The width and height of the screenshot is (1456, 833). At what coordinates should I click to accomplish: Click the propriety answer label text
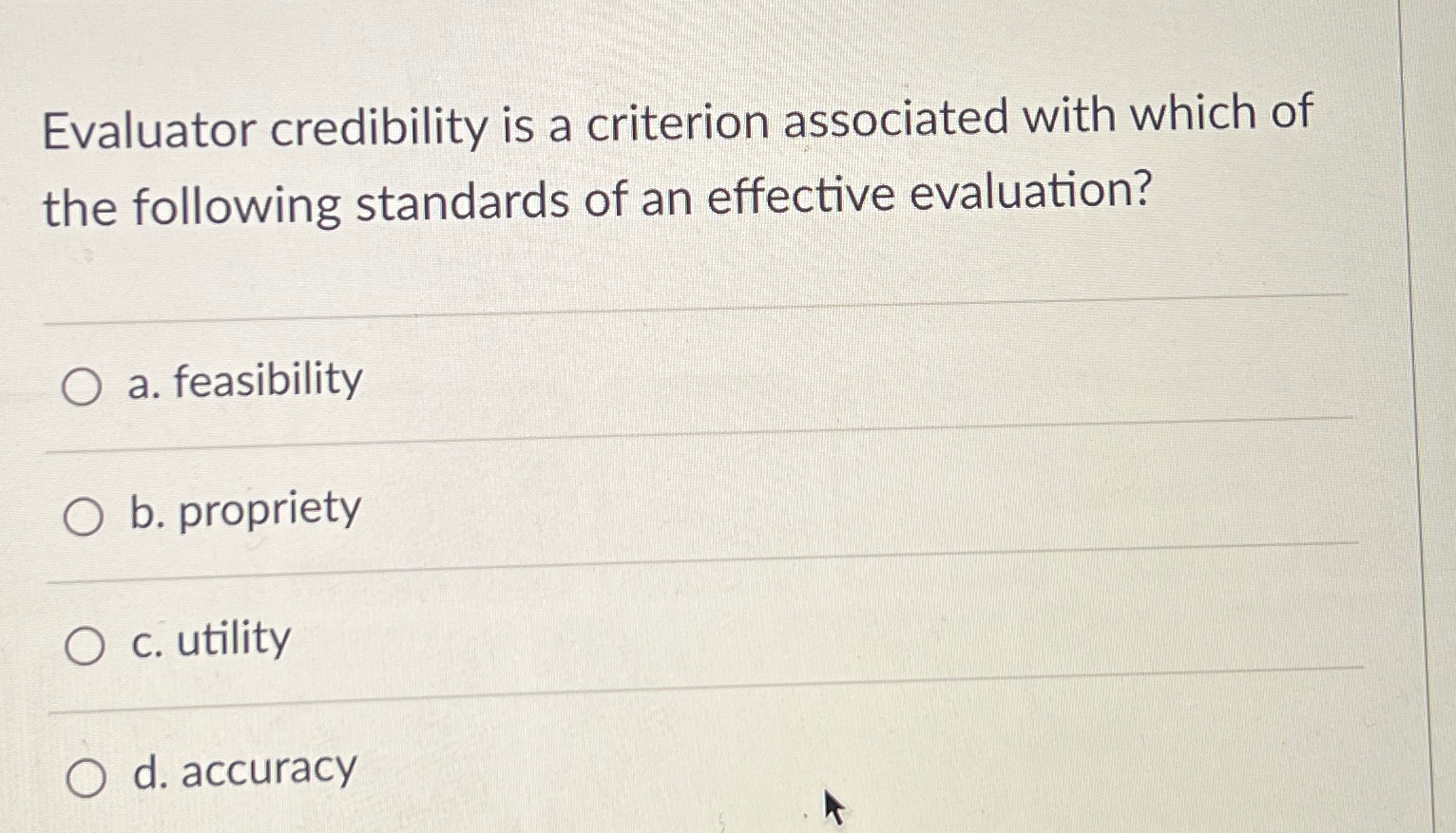pyautogui.click(x=242, y=511)
